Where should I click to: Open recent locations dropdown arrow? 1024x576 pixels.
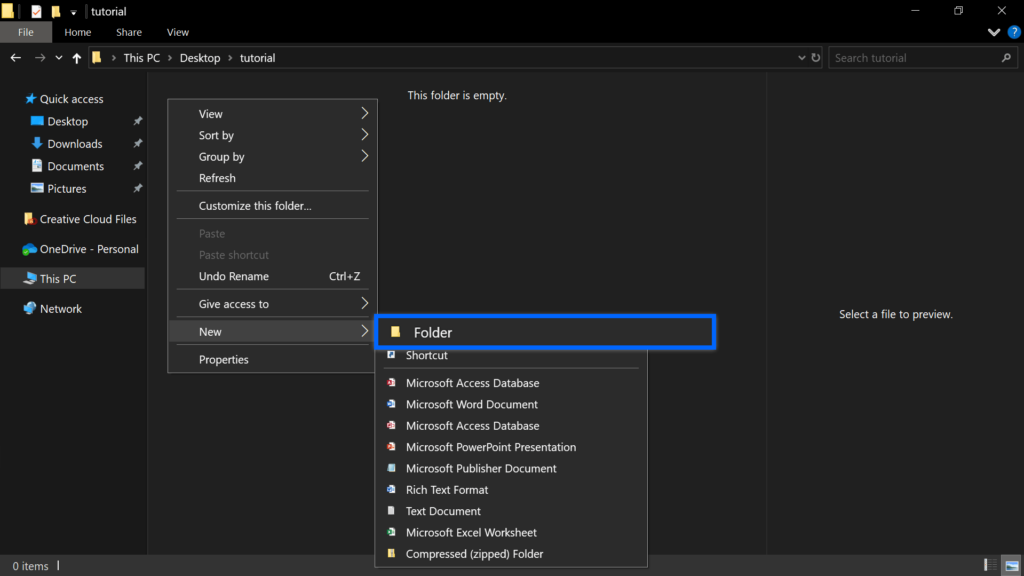(x=59, y=58)
